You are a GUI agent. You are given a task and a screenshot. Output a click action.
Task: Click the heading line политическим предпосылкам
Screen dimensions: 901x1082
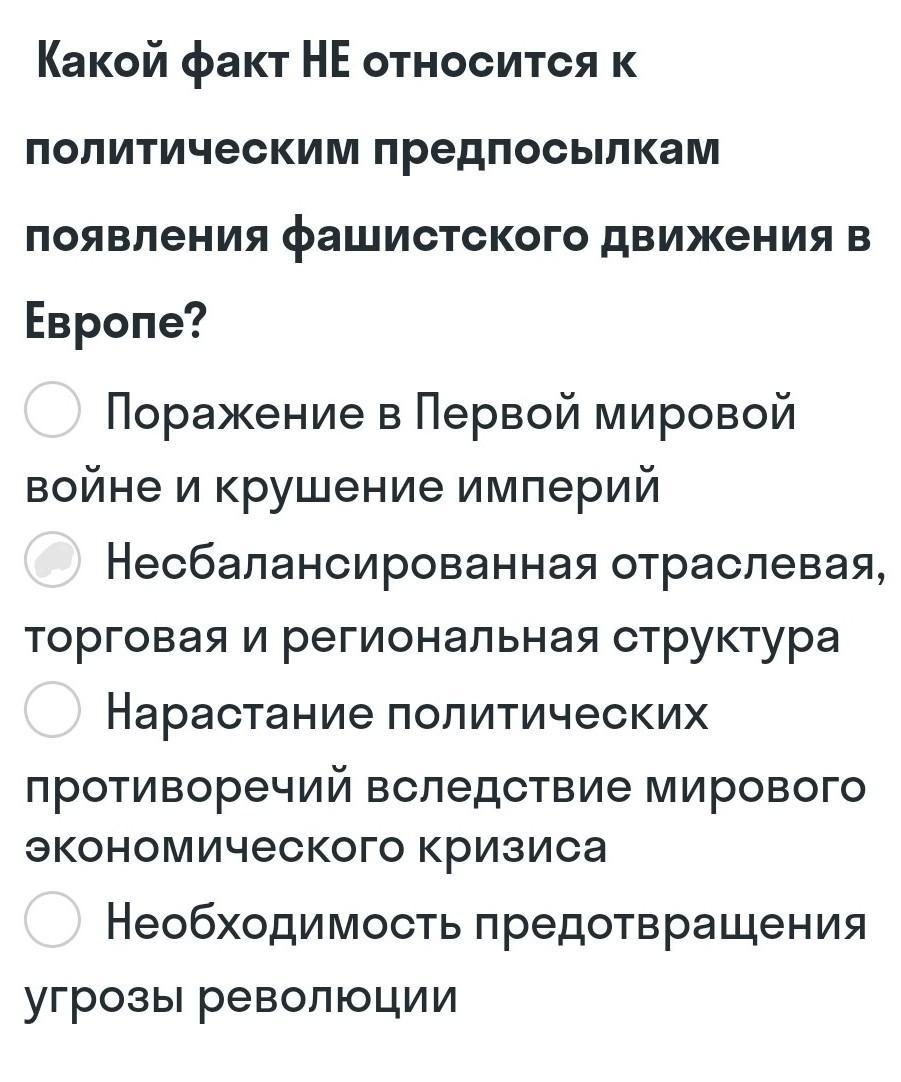pyautogui.click(x=373, y=148)
